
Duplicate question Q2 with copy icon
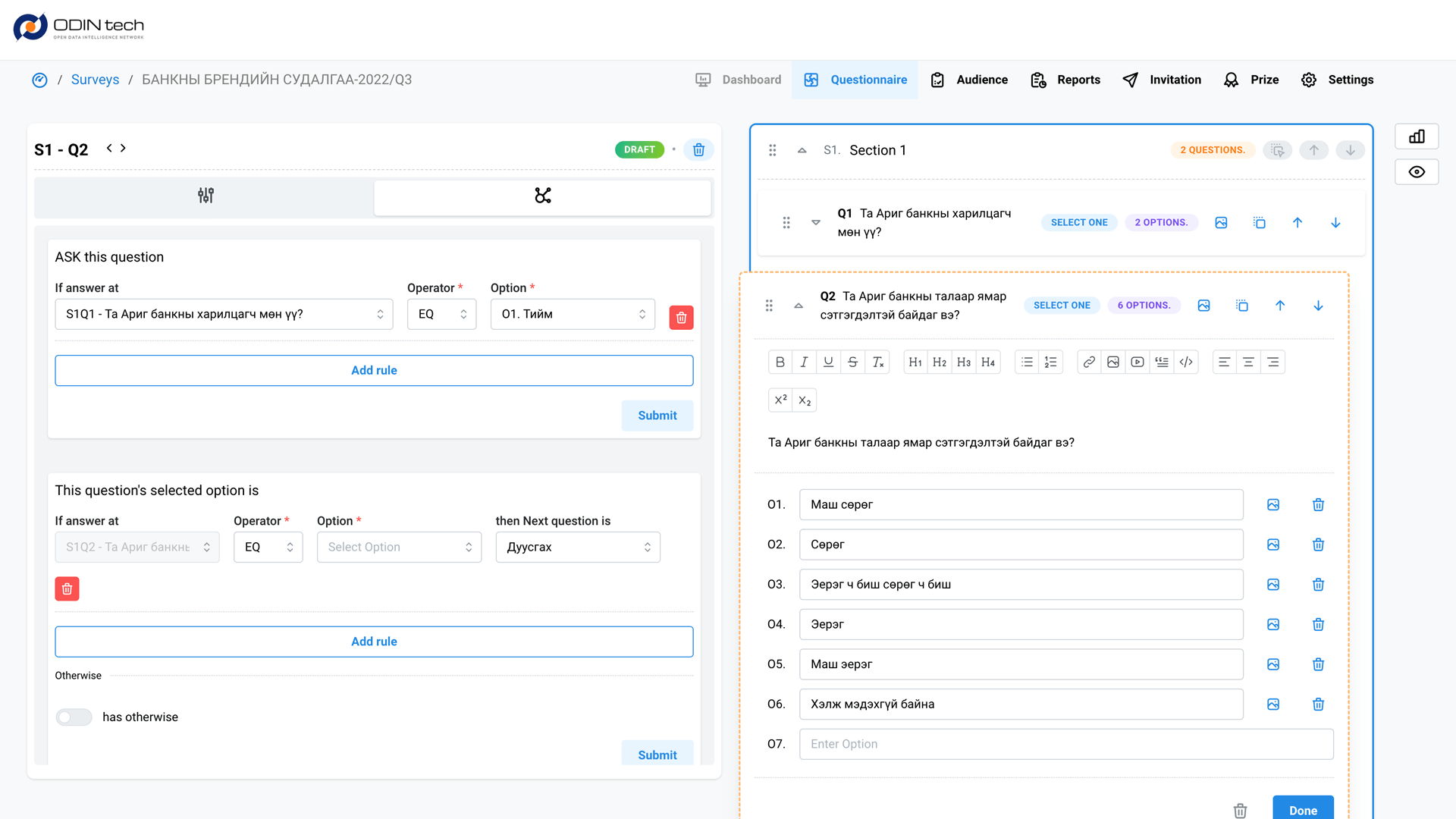pyautogui.click(x=1242, y=306)
